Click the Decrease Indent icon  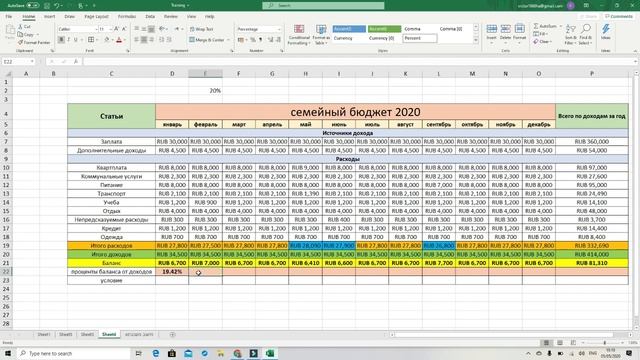[x=162, y=40]
